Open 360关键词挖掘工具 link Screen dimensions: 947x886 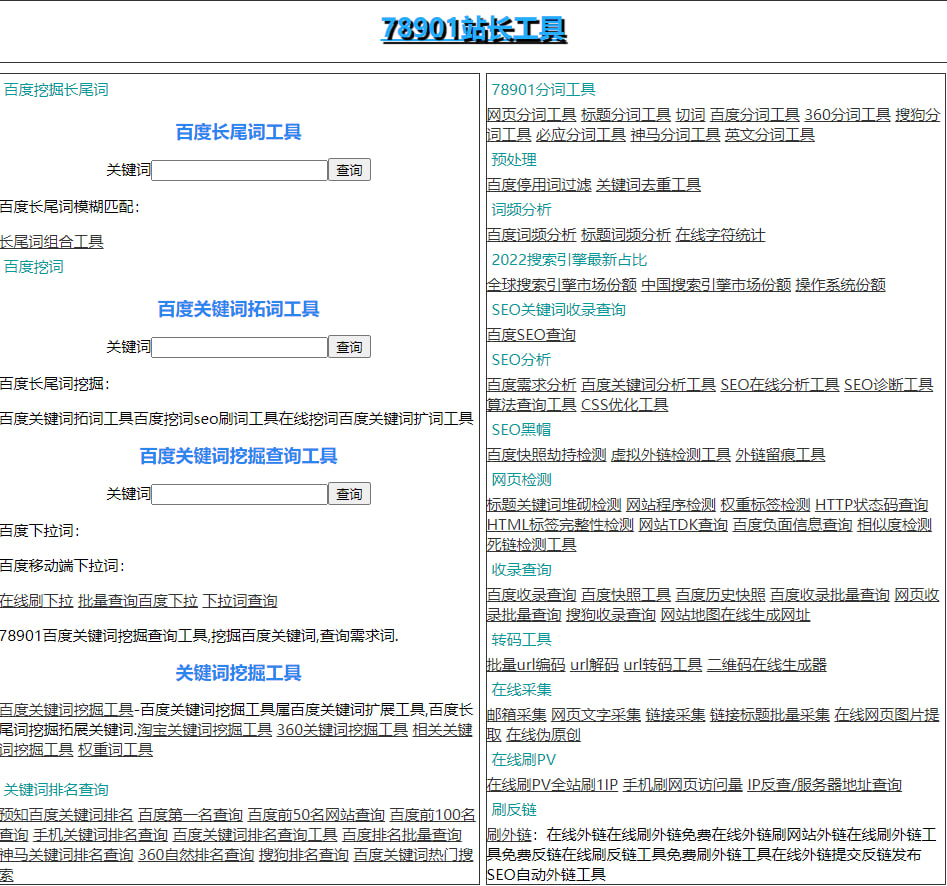click(342, 730)
